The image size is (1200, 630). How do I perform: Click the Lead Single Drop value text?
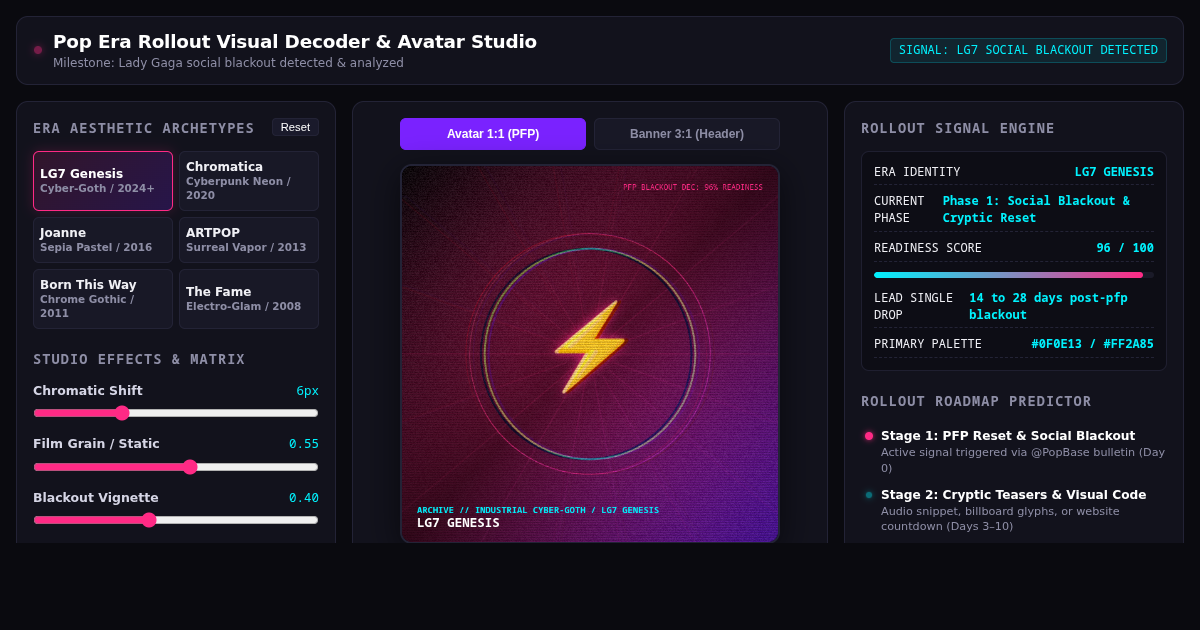[x=1048, y=306]
